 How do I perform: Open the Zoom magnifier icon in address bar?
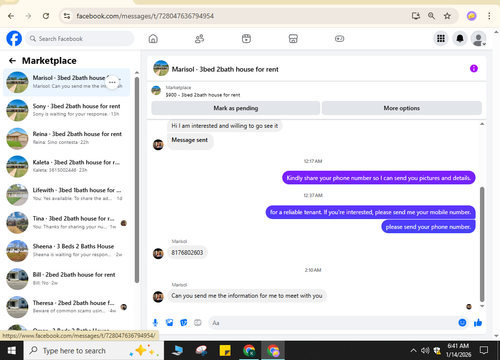(431, 16)
